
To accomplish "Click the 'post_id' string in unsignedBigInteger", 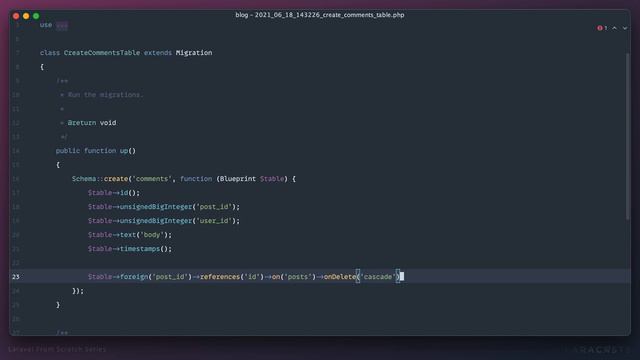I will point(214,207).
